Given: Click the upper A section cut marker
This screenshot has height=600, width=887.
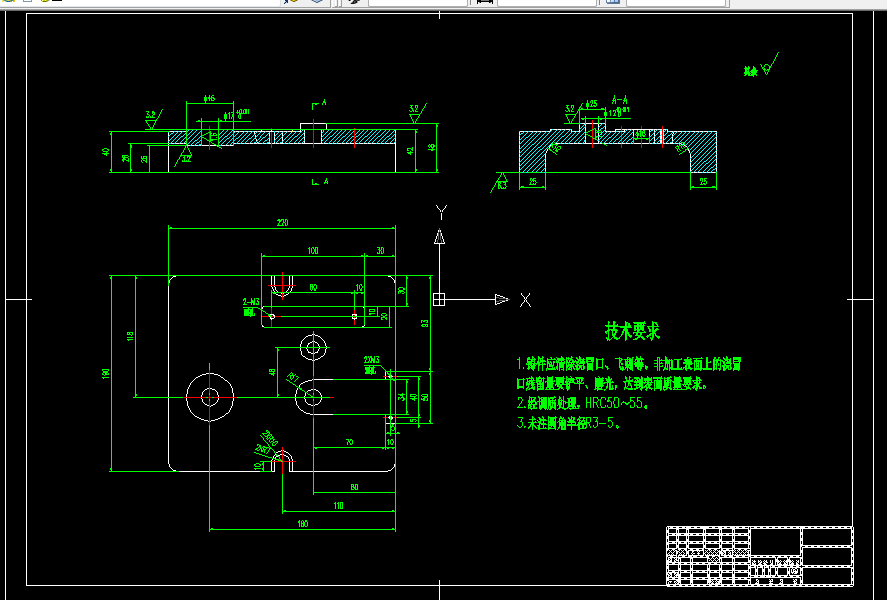Looking at the screenshot, I should tap(319, 104).
